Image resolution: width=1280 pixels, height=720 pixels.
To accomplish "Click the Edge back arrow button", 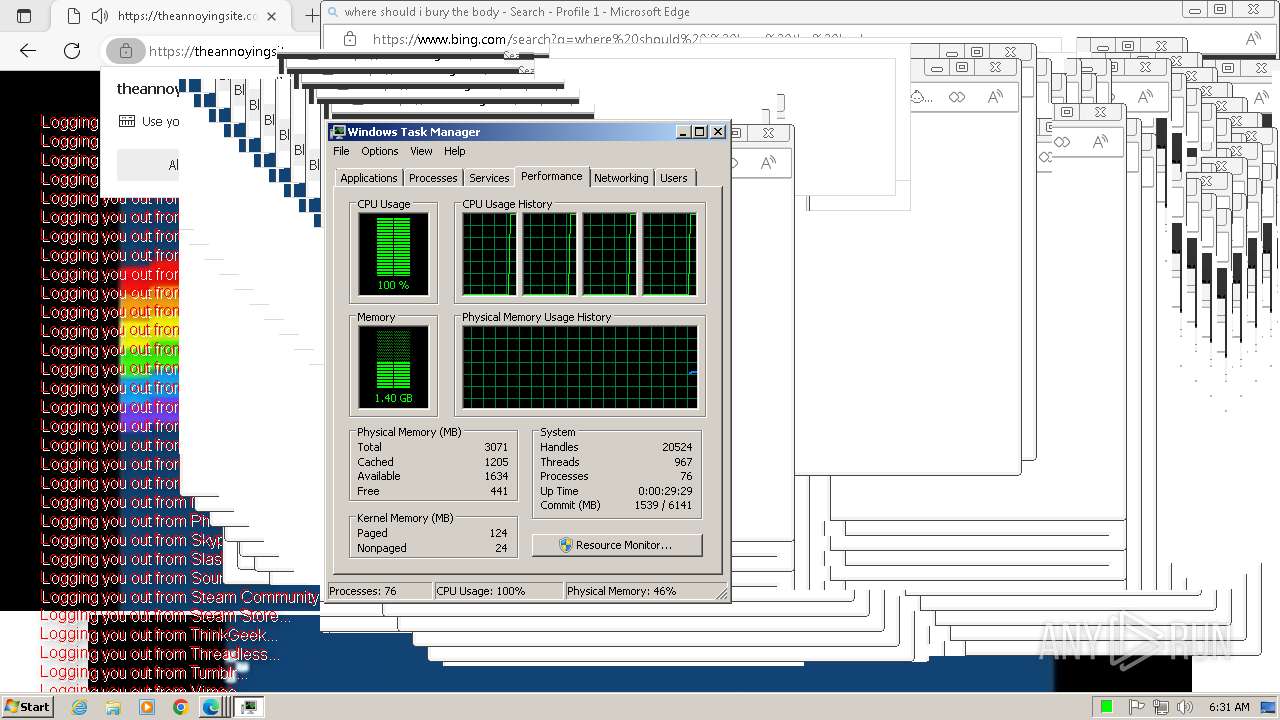I will (28, 50).
